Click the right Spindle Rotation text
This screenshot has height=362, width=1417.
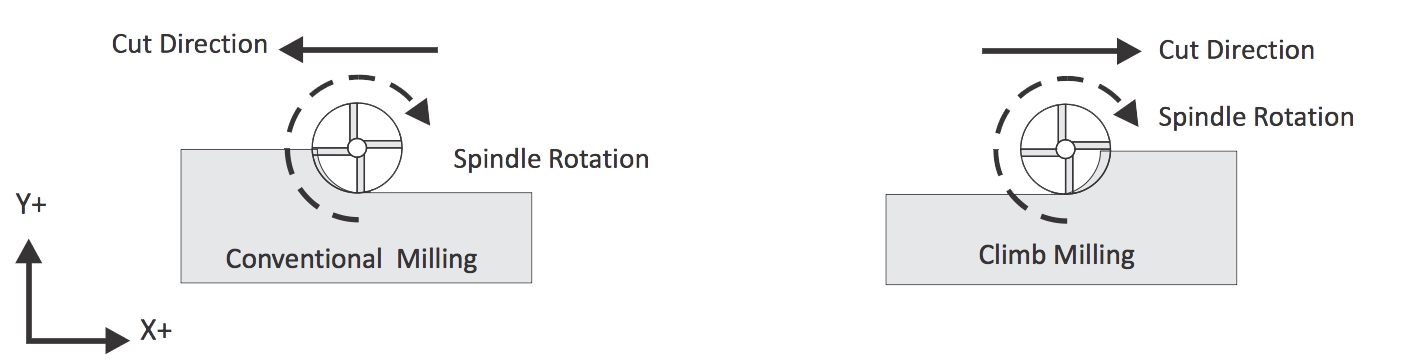point(1256,117)
